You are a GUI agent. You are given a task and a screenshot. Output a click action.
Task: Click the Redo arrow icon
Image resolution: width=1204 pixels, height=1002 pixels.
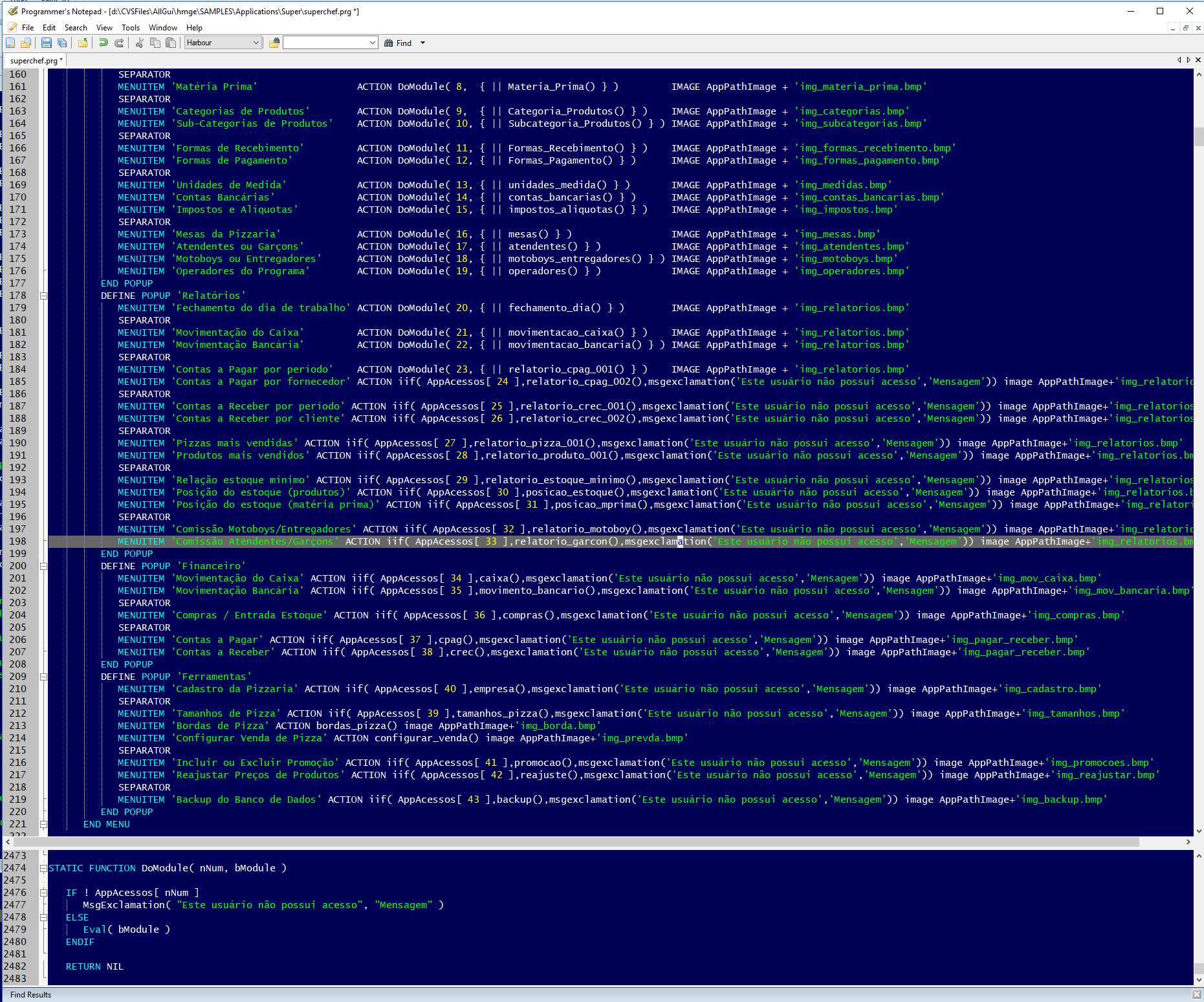[x=119, y=43]
